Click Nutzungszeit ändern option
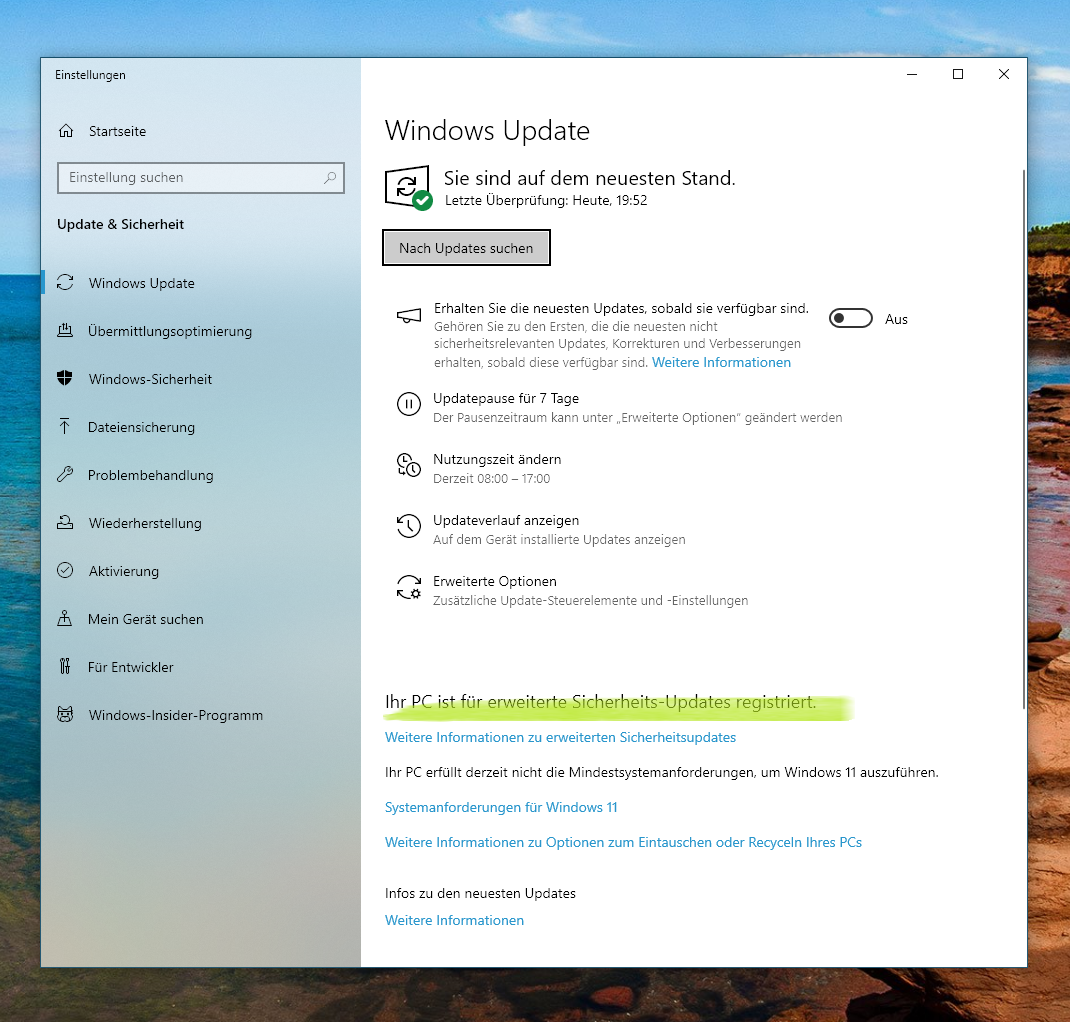 [479, 469]
